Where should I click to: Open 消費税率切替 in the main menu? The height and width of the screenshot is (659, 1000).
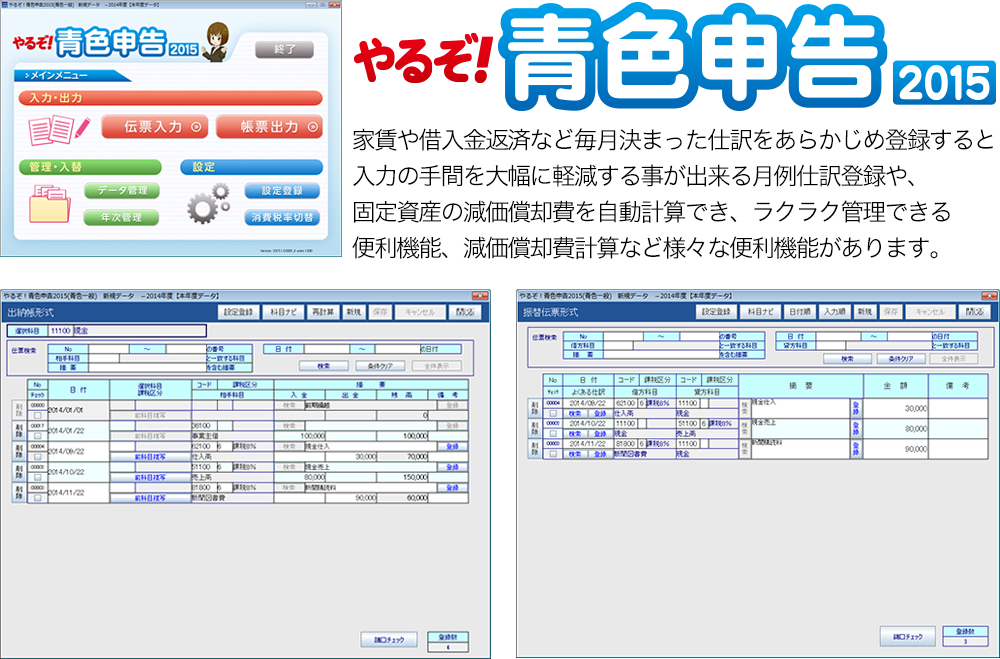click(282, 217)
